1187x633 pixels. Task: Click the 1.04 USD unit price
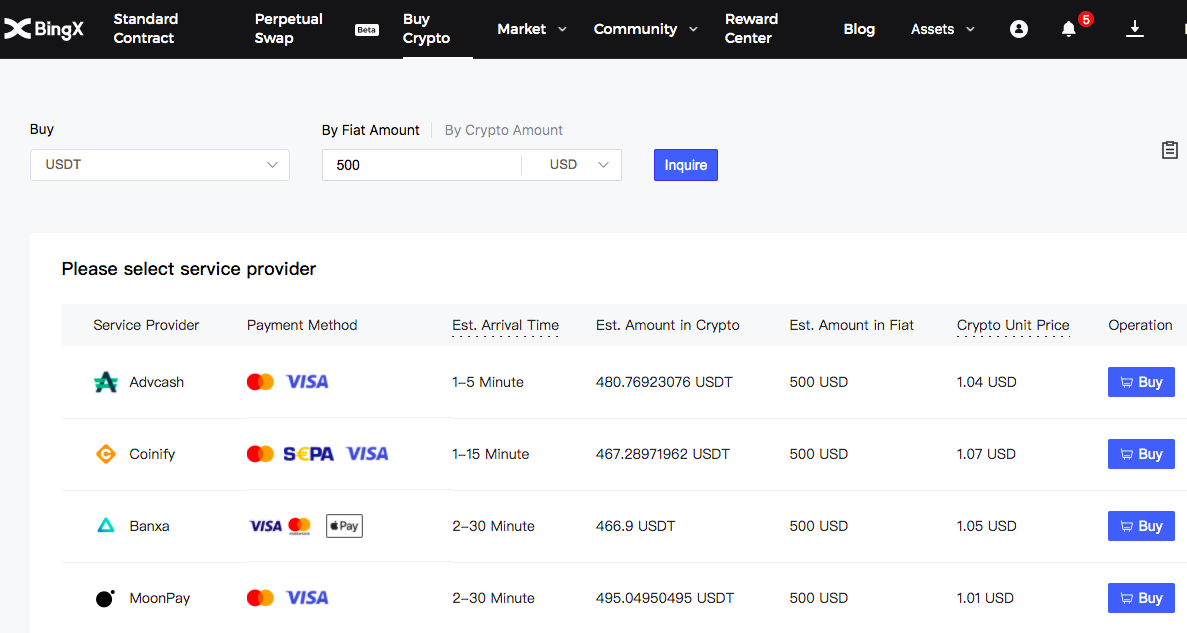986,382
